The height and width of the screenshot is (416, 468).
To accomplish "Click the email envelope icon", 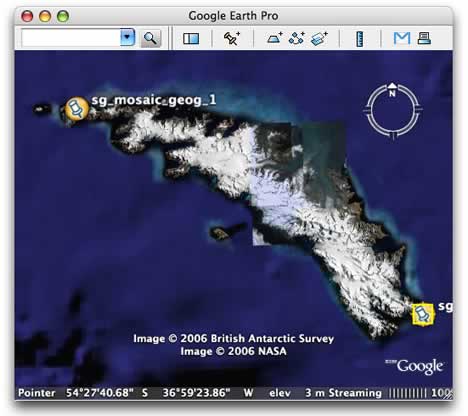I will pos(402,38).
